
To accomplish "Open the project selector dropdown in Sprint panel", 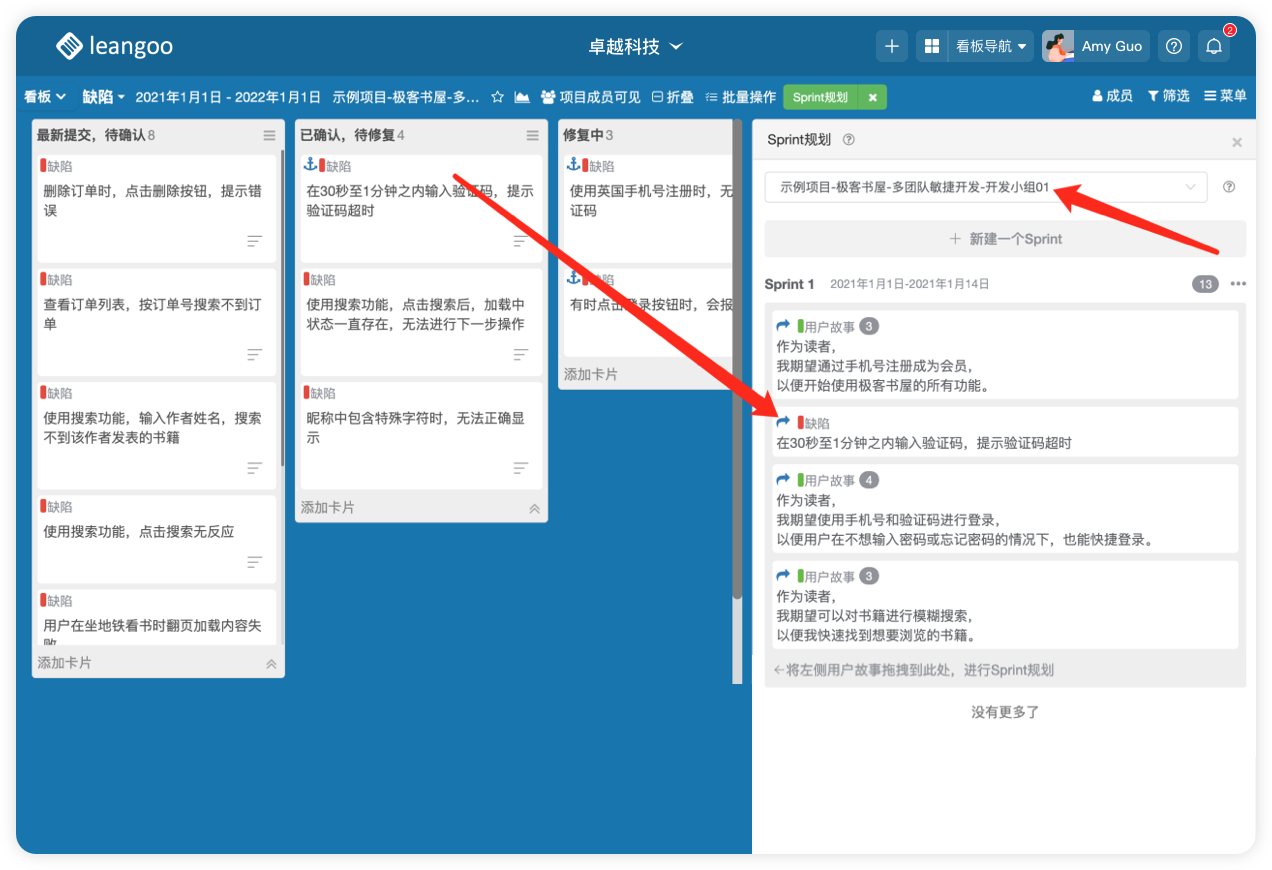I will 985,187.
